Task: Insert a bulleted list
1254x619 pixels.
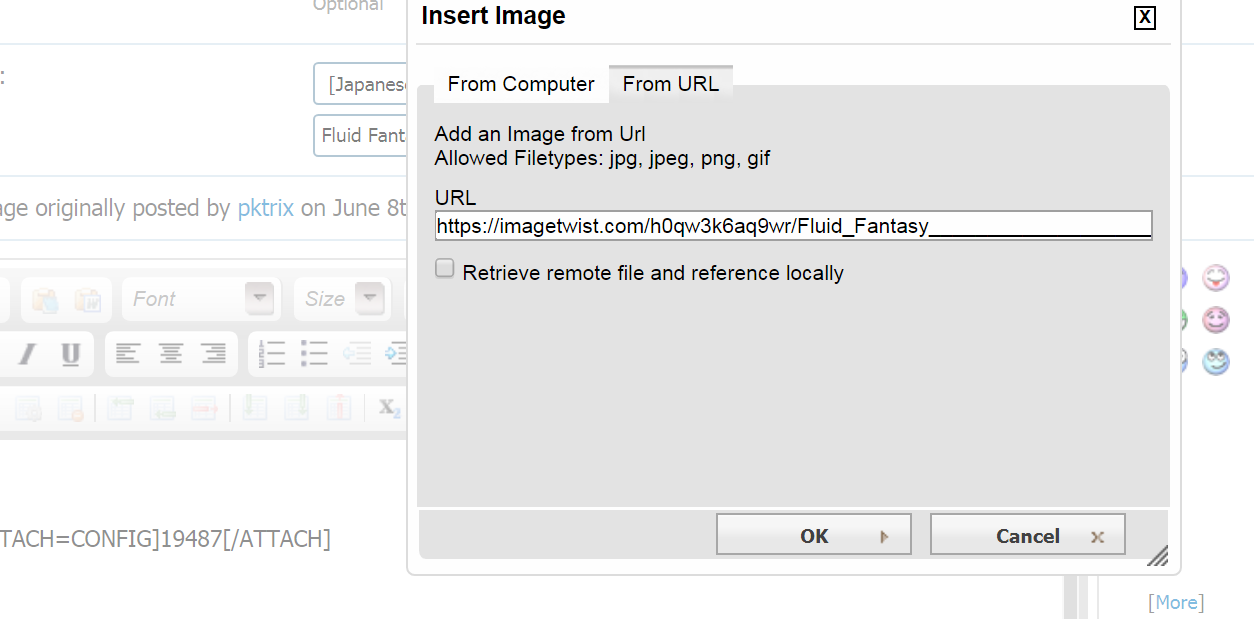Action: pos(315,354)
